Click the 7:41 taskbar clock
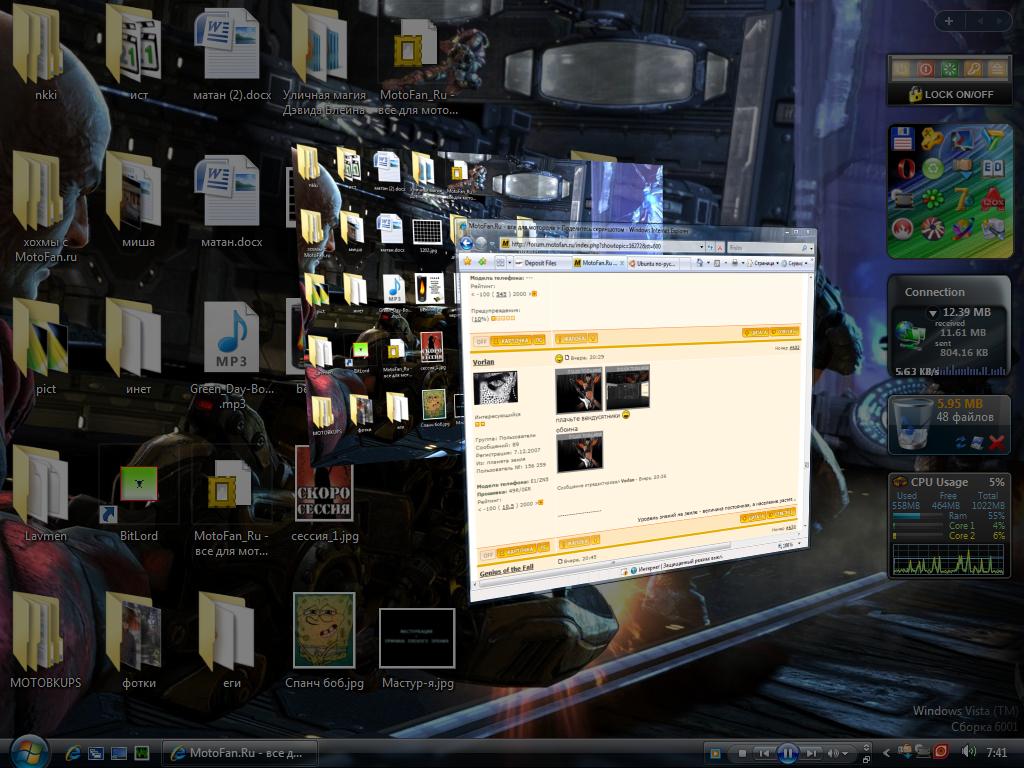This screenshot has width=1024, height=768. coord(997,752)
